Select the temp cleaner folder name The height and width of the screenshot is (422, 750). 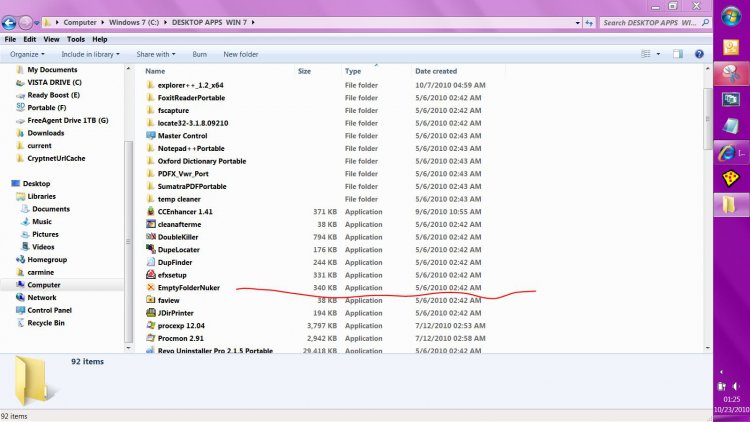tap(179, 199)
